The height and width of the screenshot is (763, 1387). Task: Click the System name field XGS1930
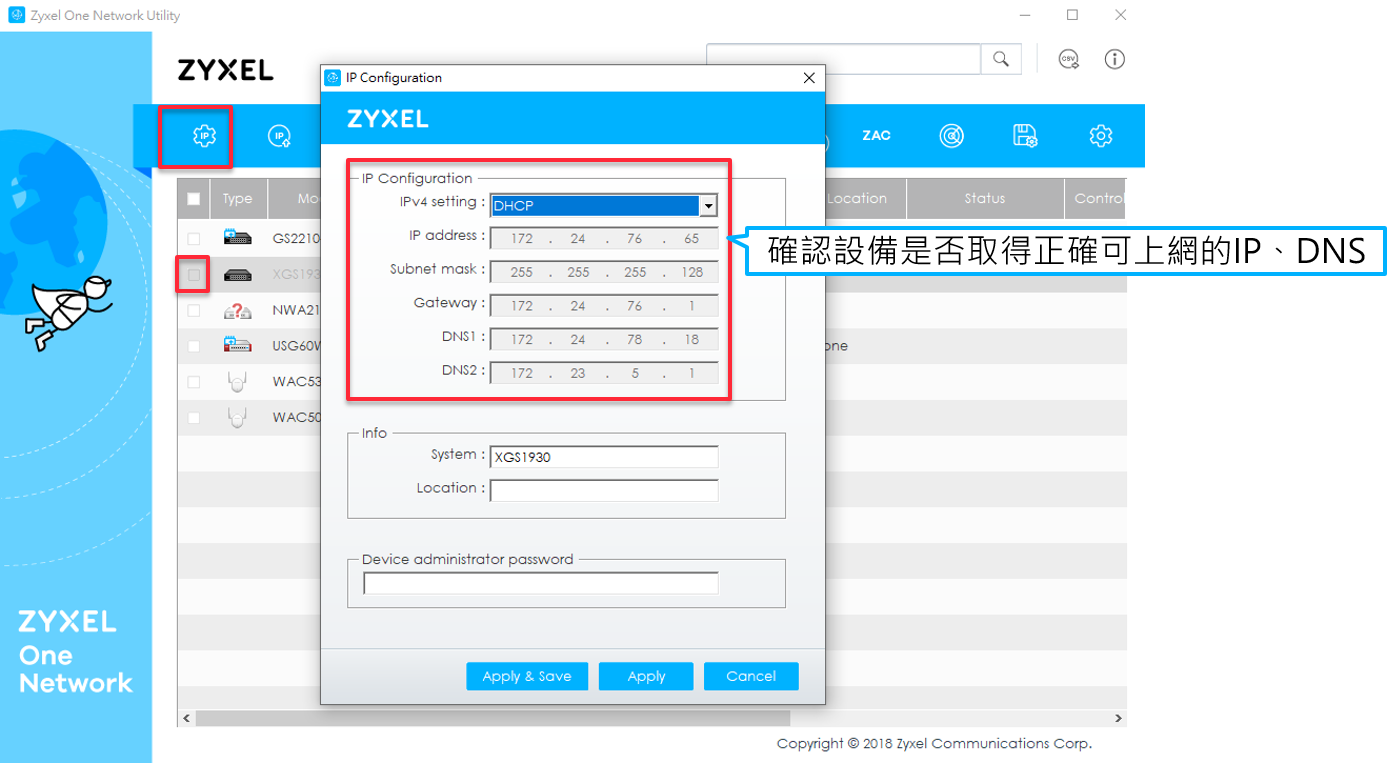[604, 457]
